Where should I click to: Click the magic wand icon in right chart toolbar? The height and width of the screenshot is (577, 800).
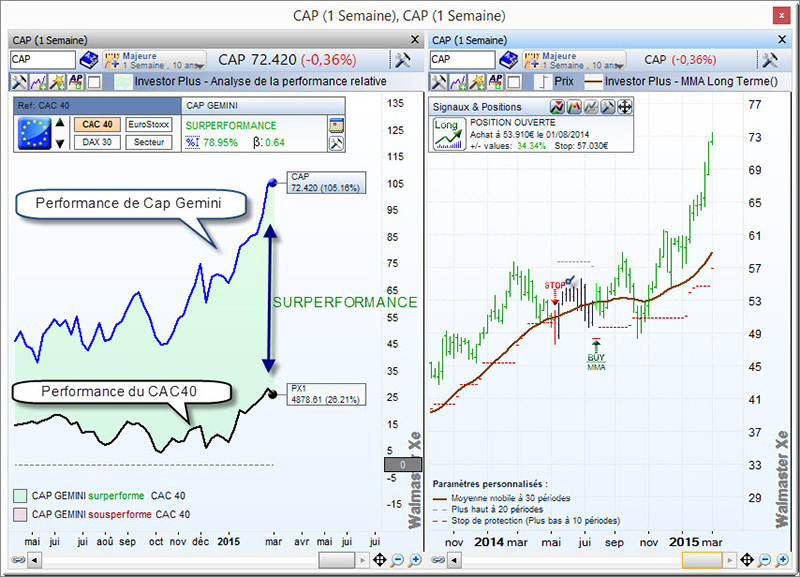click(477, 82)
